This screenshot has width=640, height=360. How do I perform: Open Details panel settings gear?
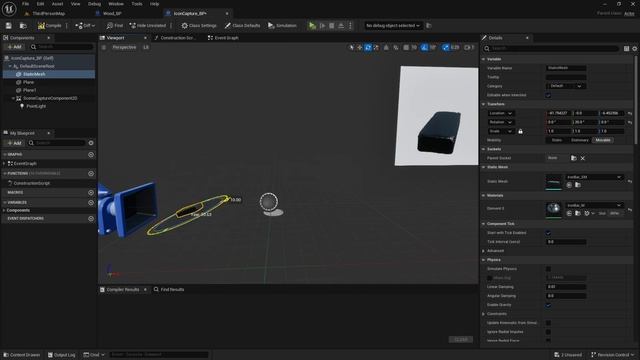coord(635,49)
